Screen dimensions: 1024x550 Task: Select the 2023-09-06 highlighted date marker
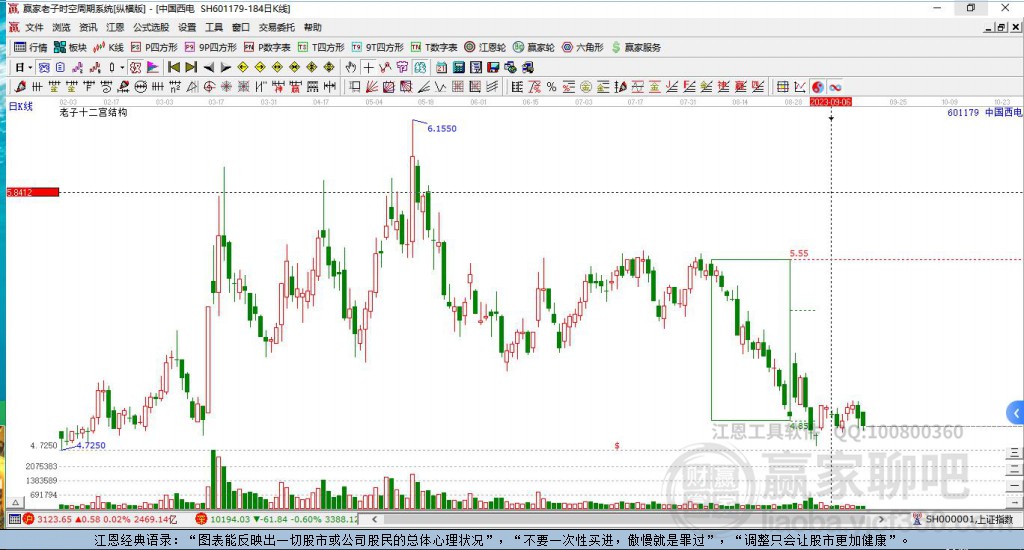click(831, 102)
